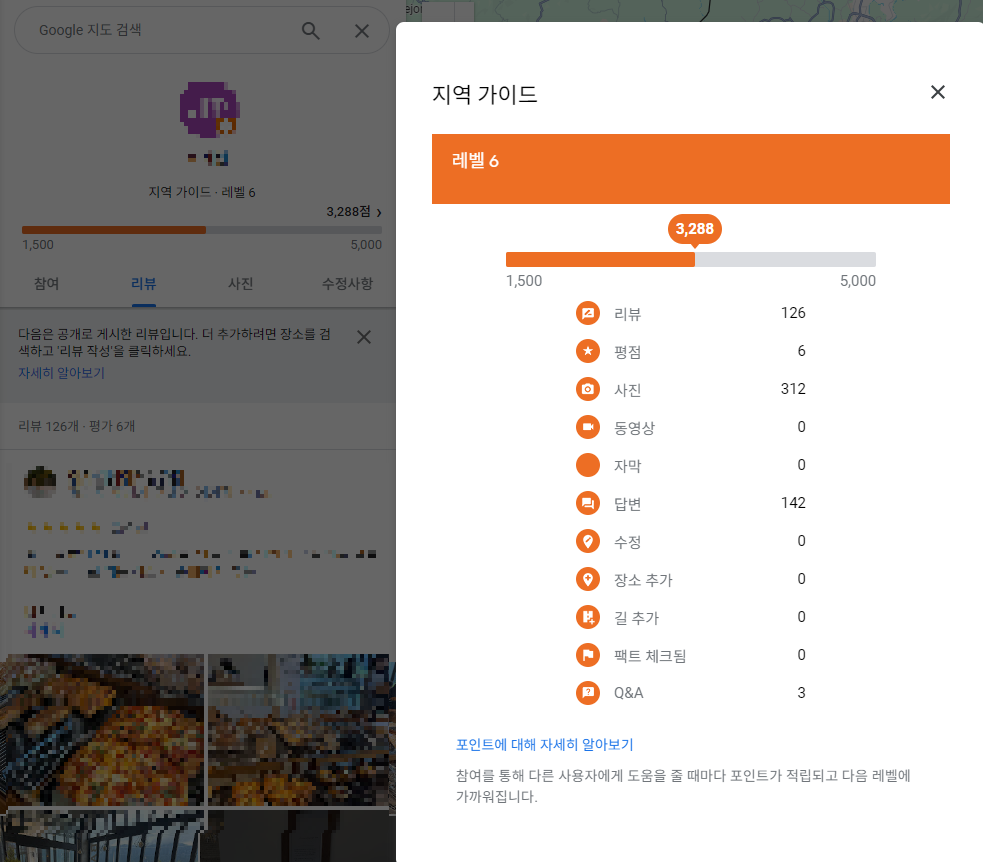The image size is (983, 862).
Task: Click the 레벨 6 orange banner
Action: coord(691,169)
